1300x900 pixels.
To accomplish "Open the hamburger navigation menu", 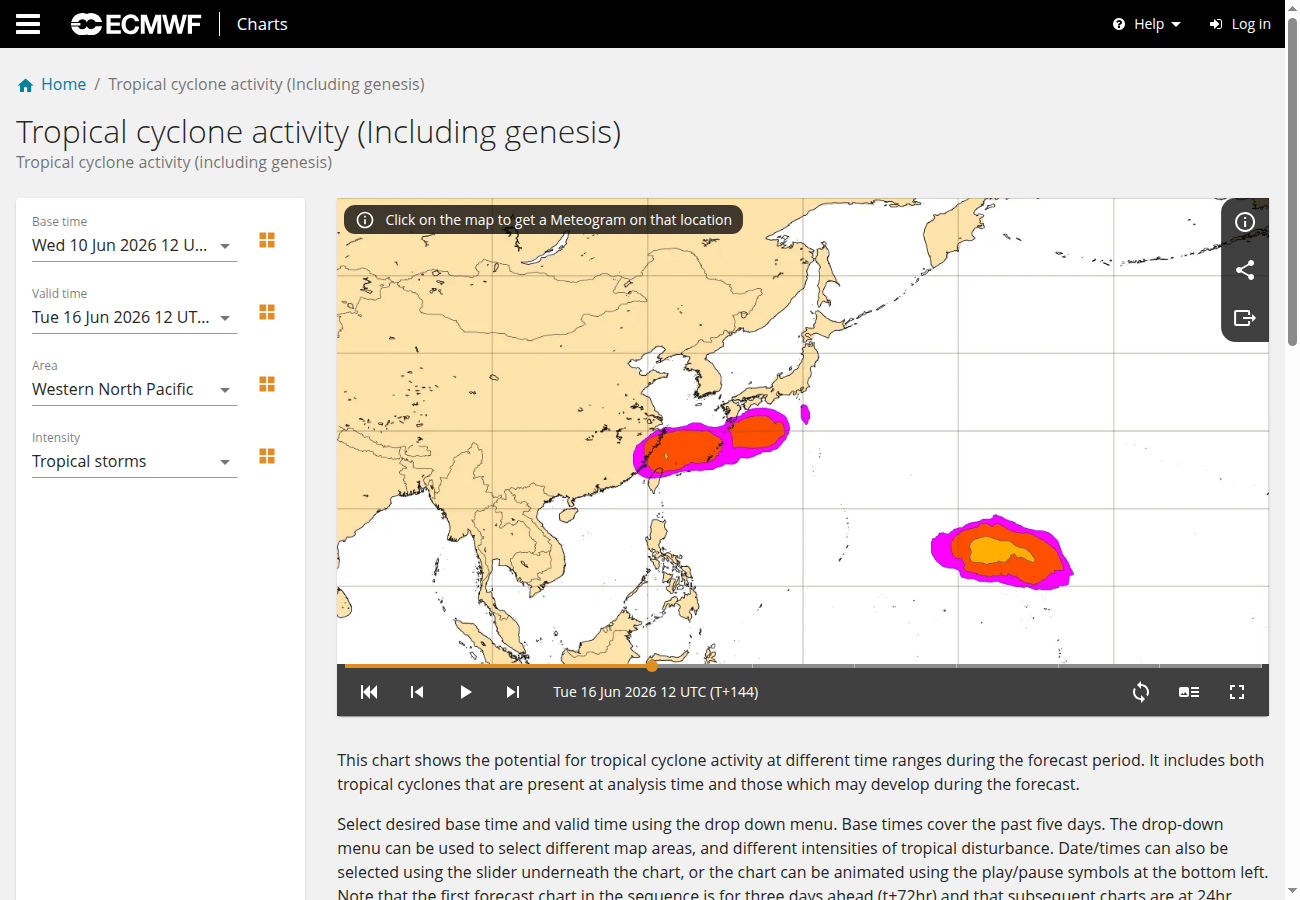I will (28, 24).
